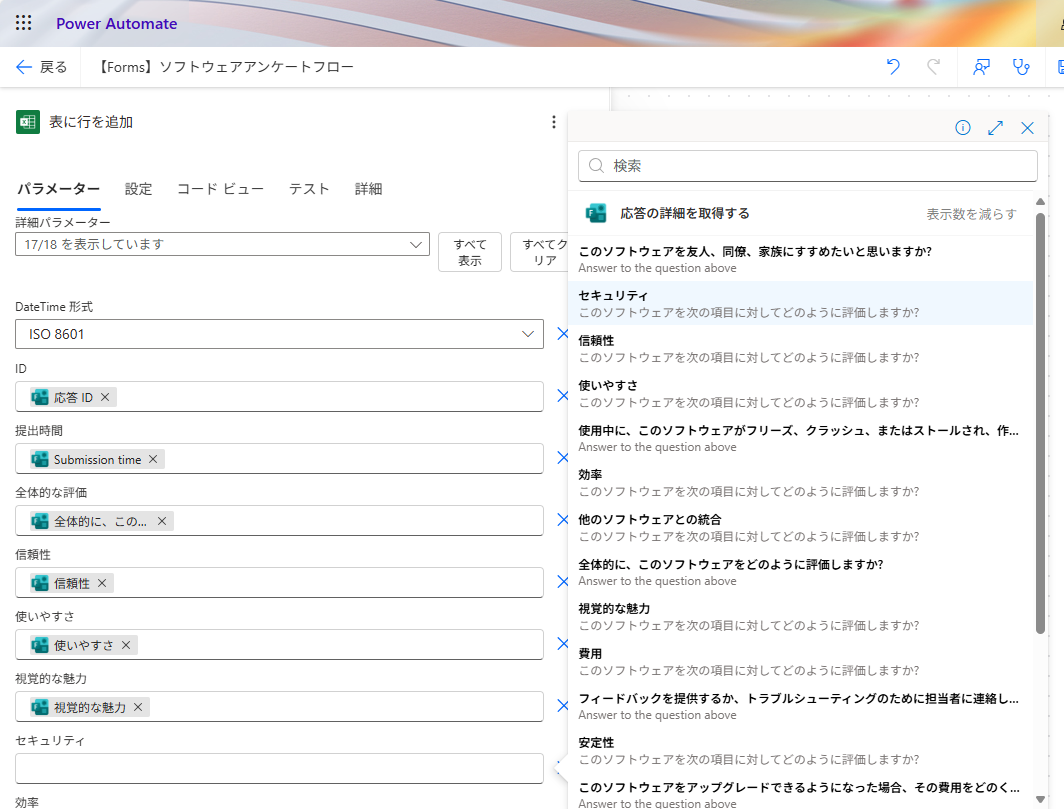
Task: Click the Excel icon beside 表に行を追加
Action: (x=27, y=121)
